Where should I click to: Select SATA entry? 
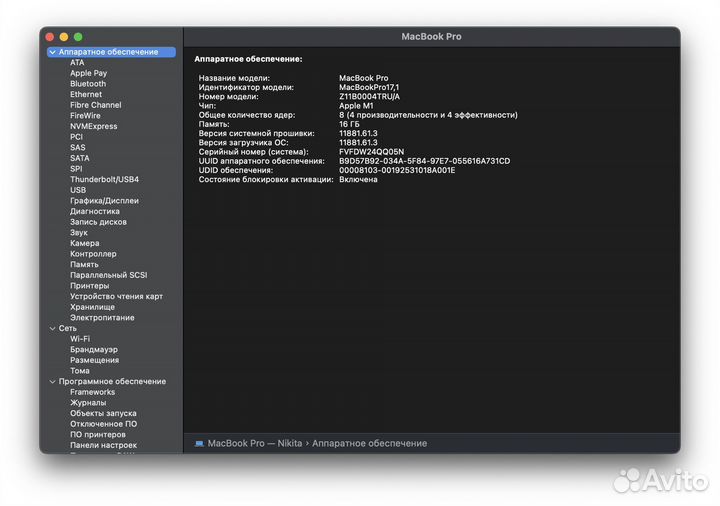[80, 158]
